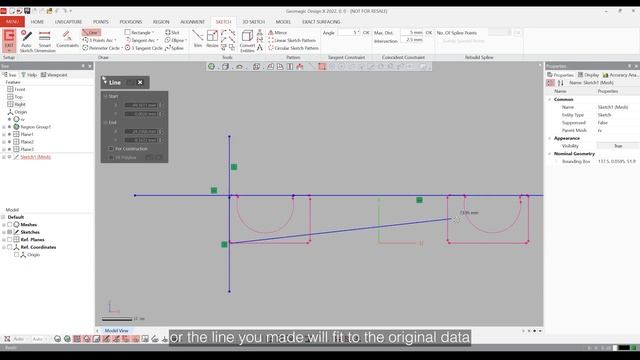Viewport: 640px width, 360px height.
Task: Click OK next to the Max. Dist. field
Action: click(429, 32)
